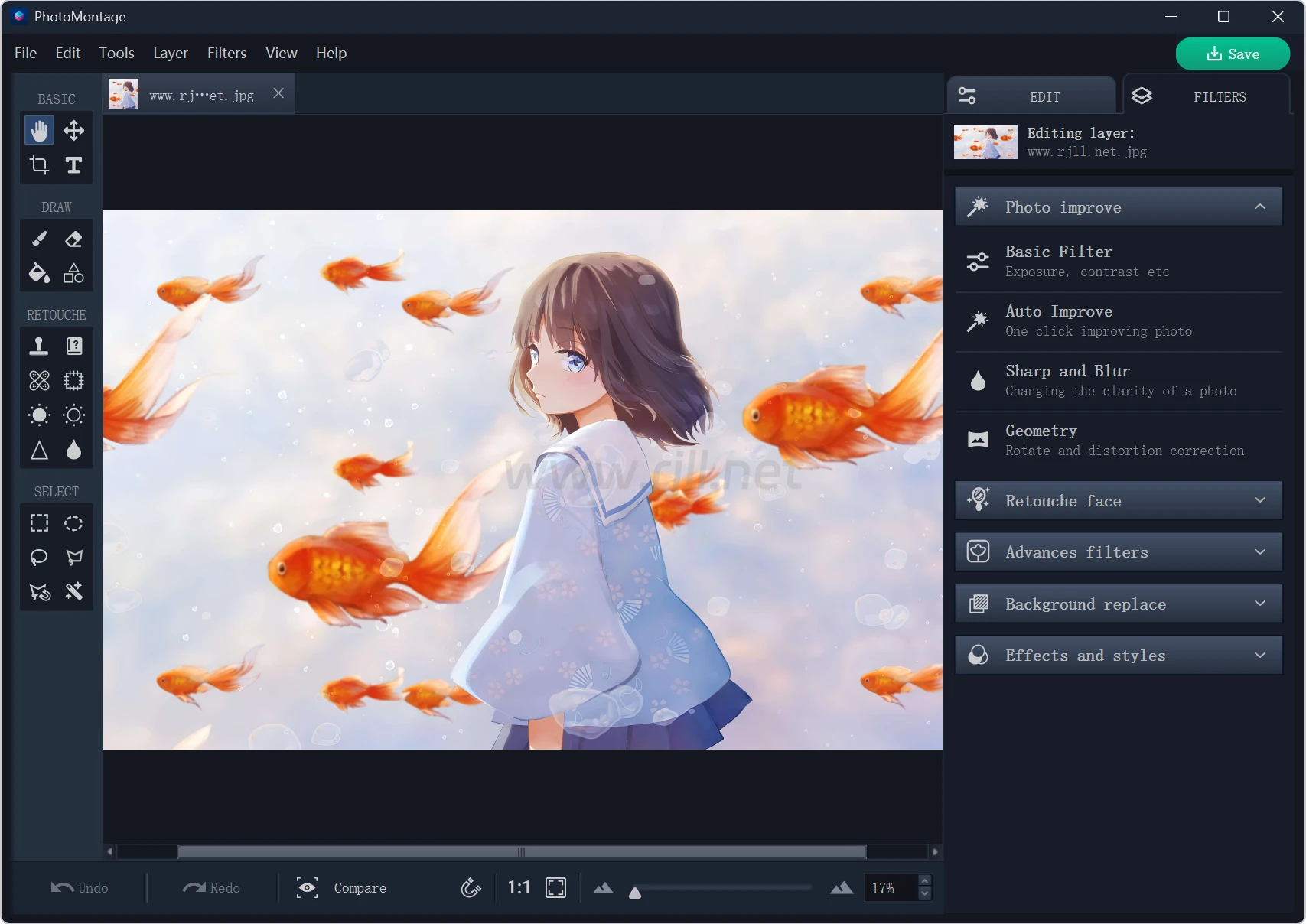Click the Save button

pos(1232,54)
